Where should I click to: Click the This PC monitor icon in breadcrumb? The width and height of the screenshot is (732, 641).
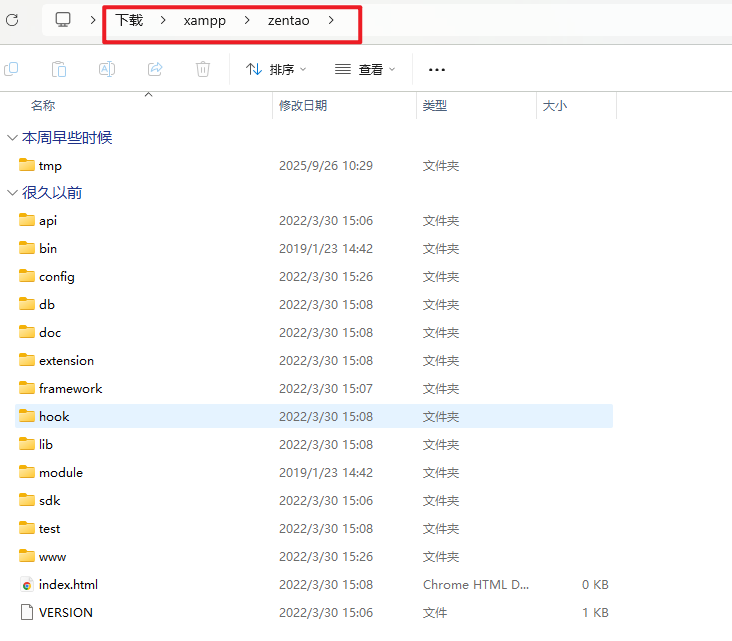pos(63,20)
